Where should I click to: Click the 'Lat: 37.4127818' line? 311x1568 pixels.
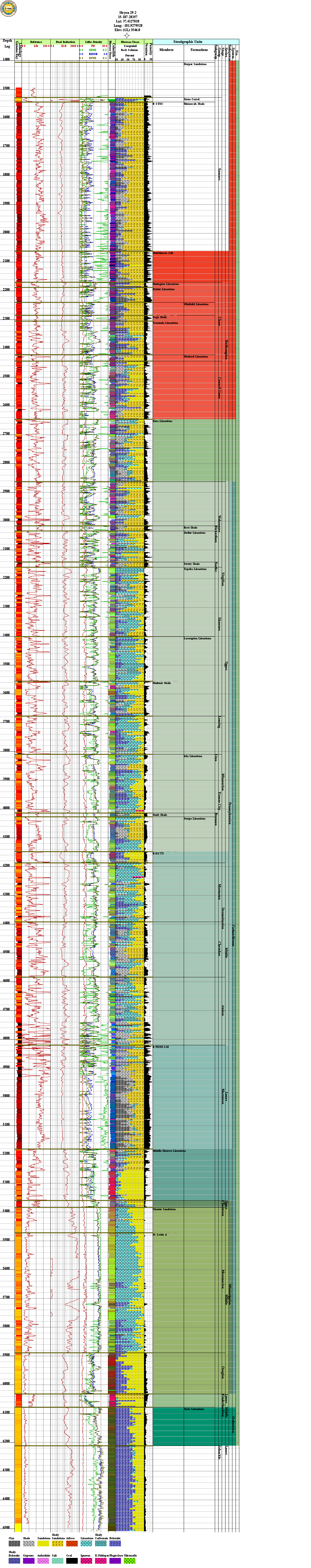[127, 21]
